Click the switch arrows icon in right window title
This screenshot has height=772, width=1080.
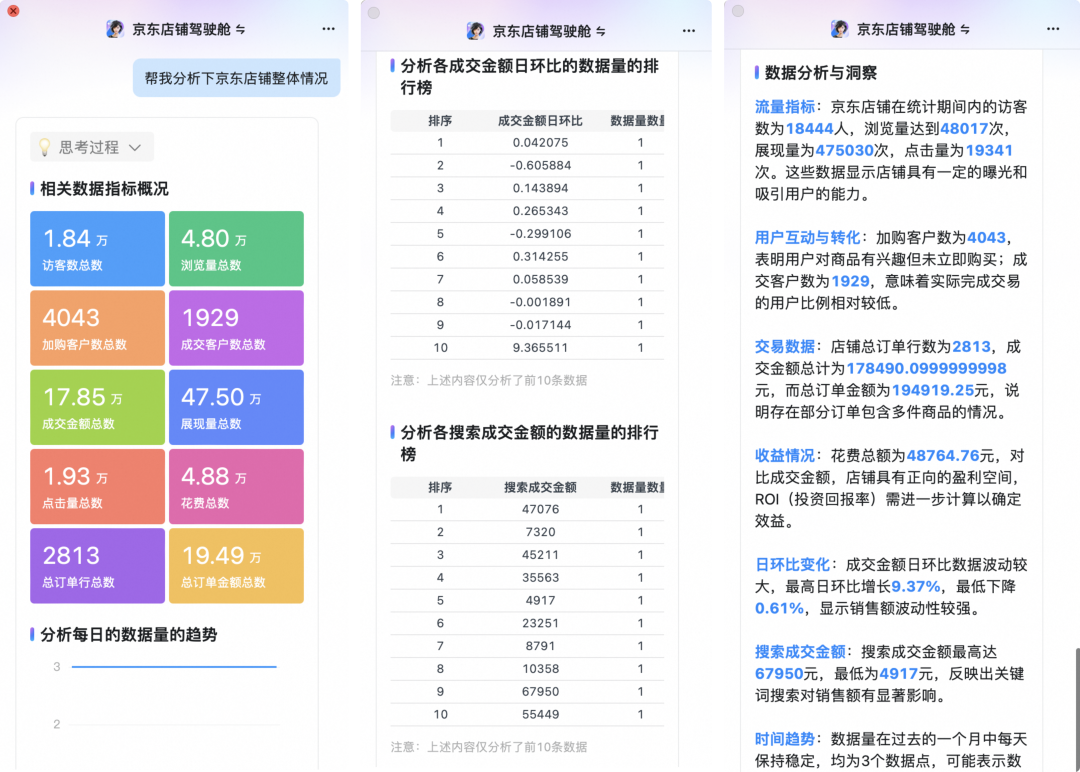point(965,30)
